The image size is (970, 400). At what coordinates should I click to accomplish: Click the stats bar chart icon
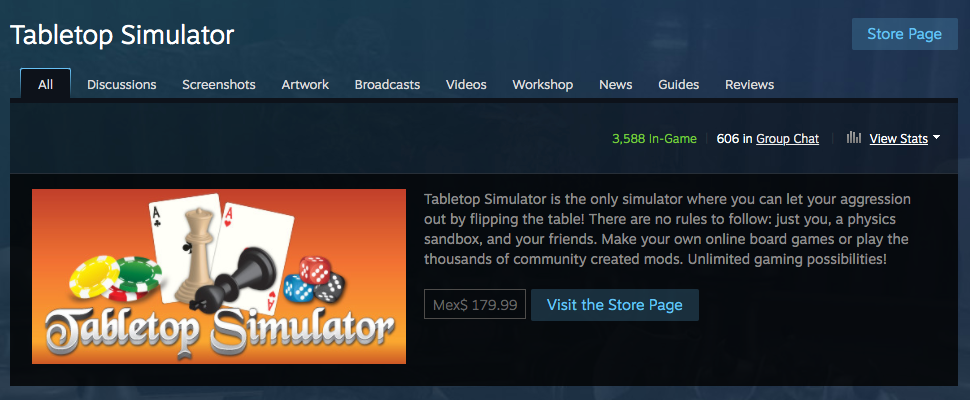[854, 138]
